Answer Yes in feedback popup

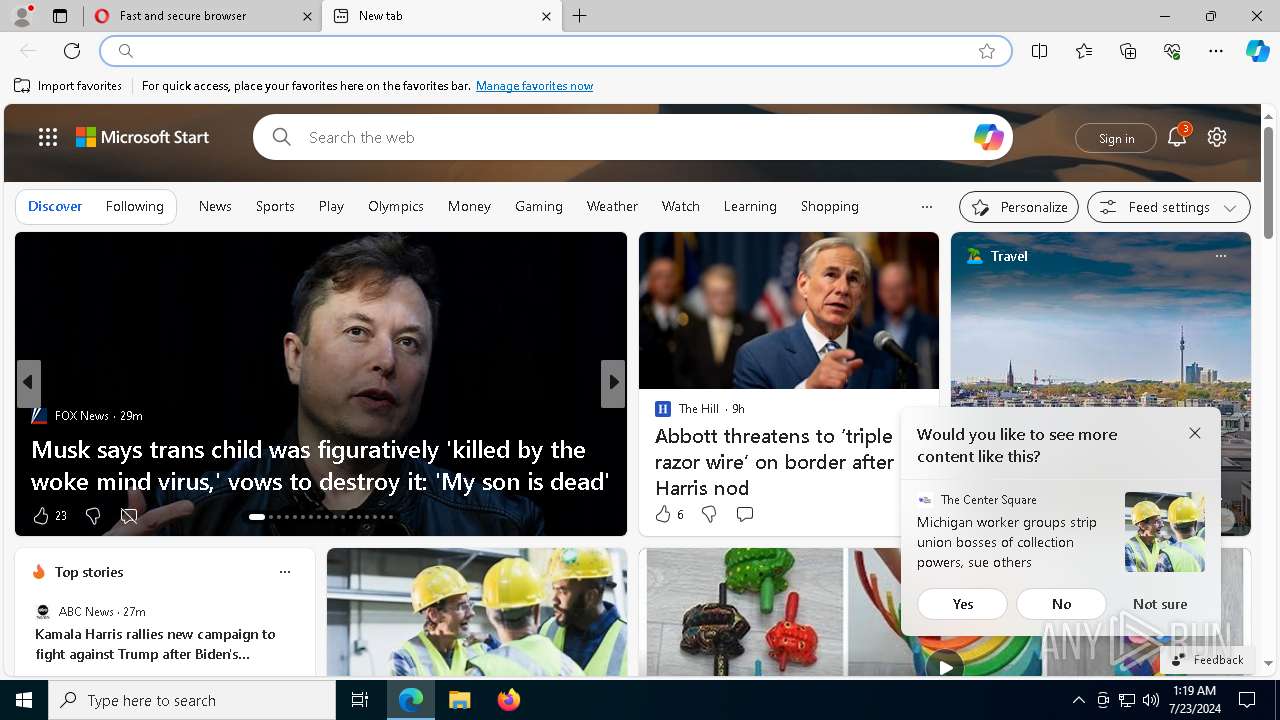point(963,604)
